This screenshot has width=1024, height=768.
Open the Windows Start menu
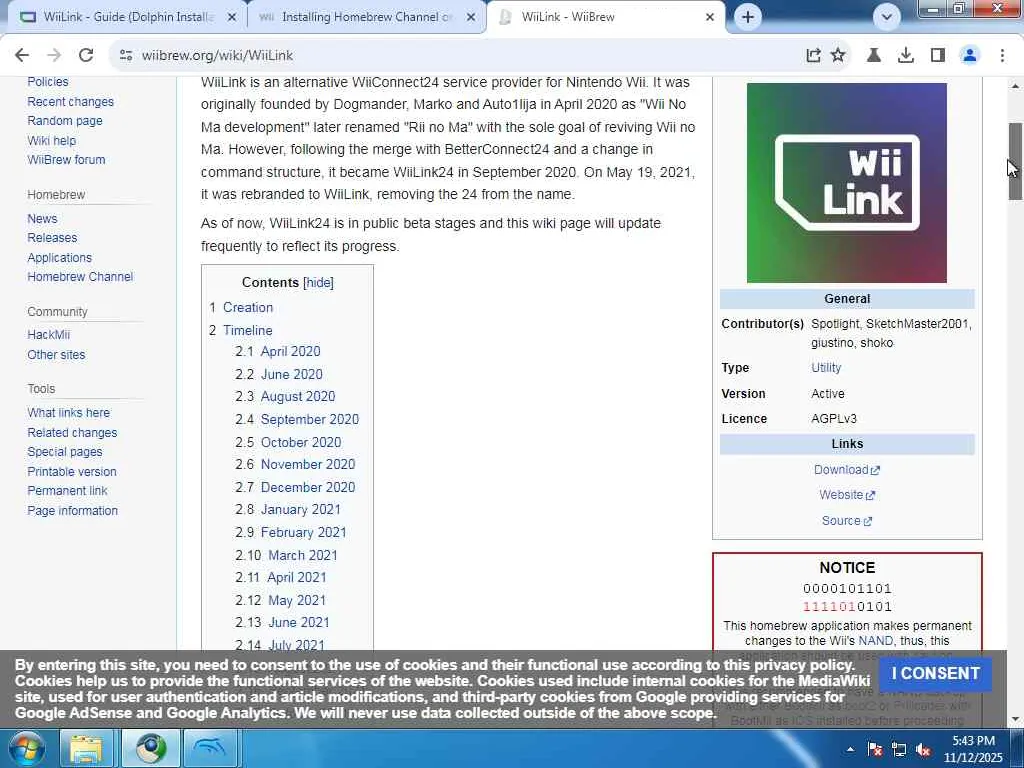pos(26,748)
